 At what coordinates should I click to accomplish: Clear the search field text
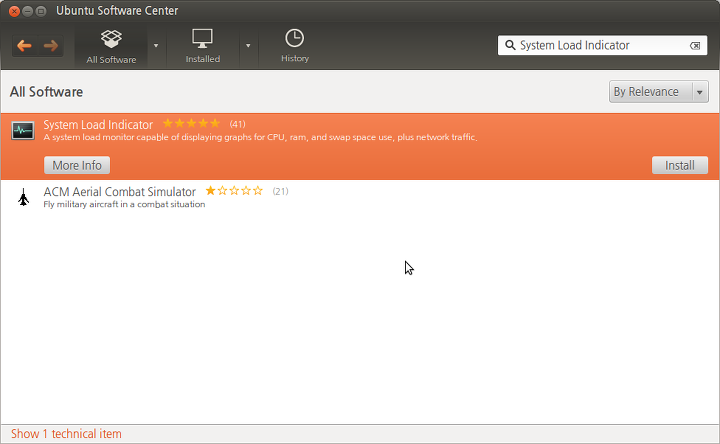[x=695, y=45]
